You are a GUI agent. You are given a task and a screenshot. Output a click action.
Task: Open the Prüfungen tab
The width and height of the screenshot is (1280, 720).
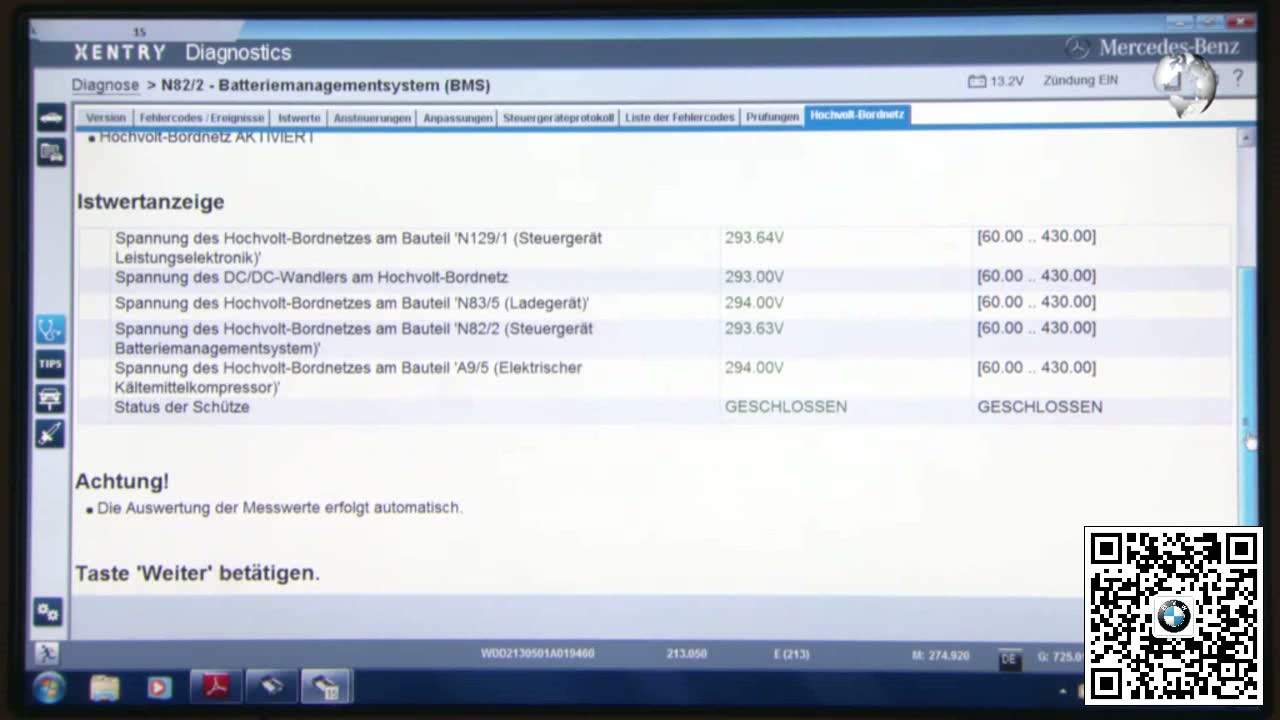772,117
